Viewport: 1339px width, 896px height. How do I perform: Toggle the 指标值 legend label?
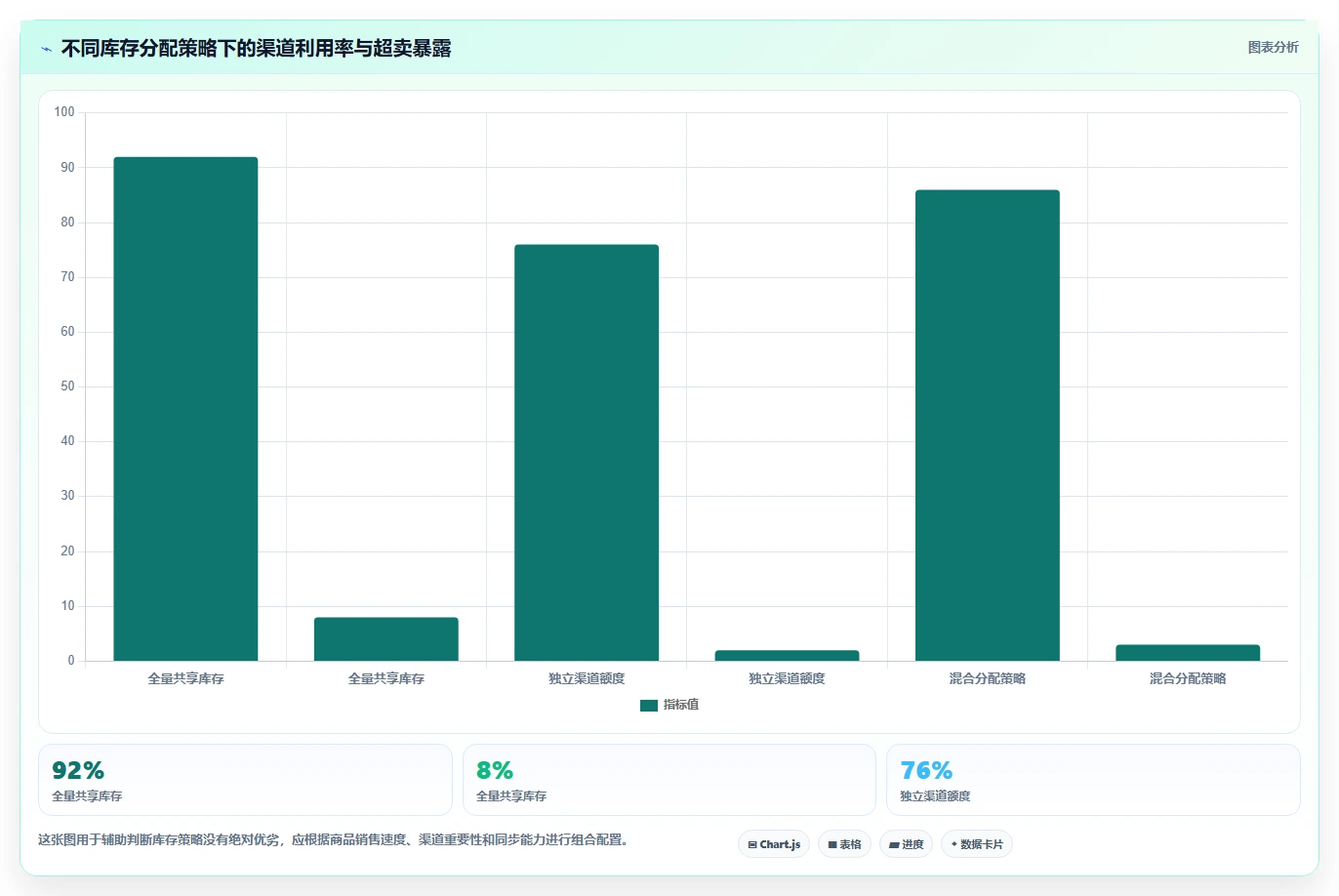[x=681, y=705]
